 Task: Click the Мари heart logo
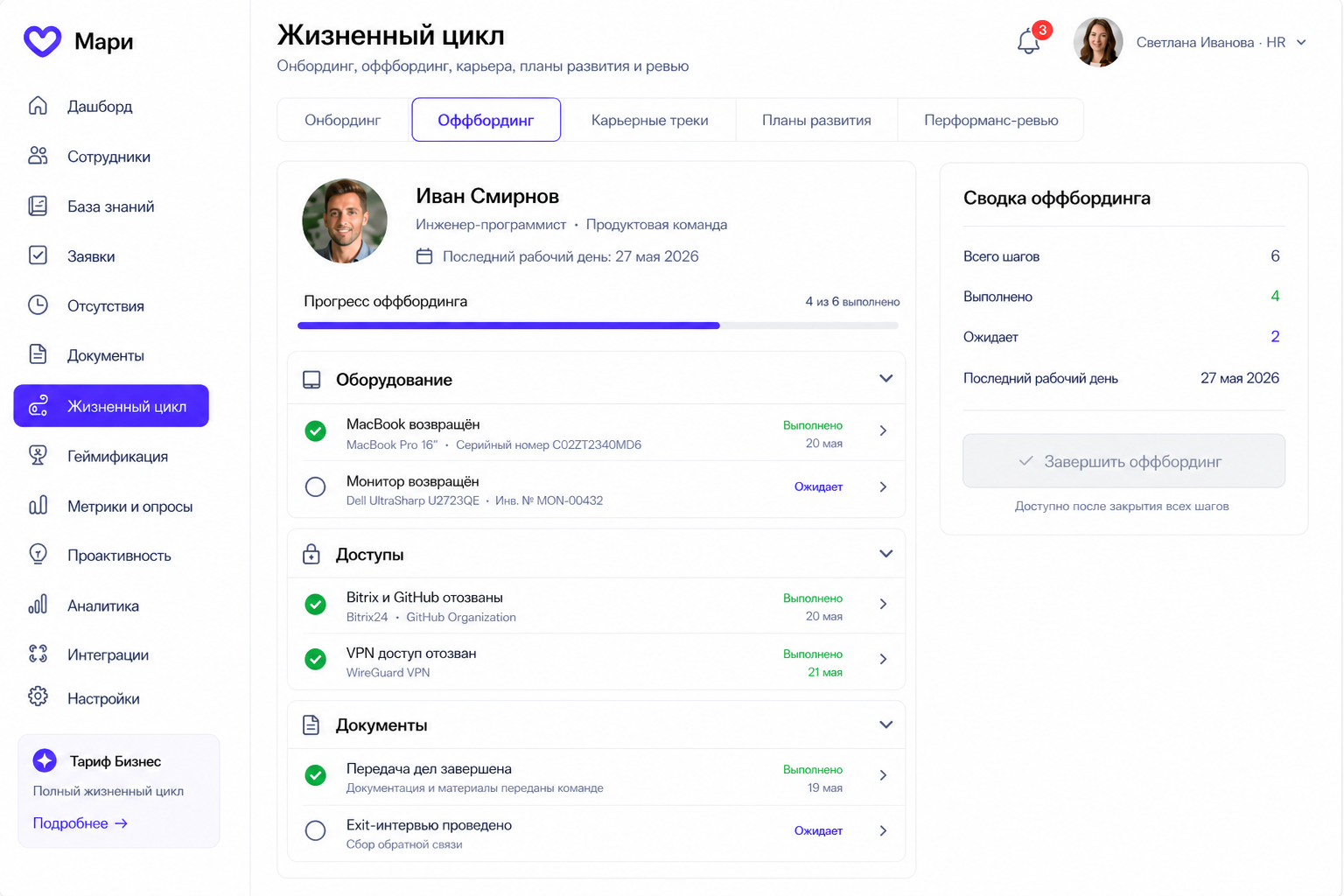[x=42, y=41]
